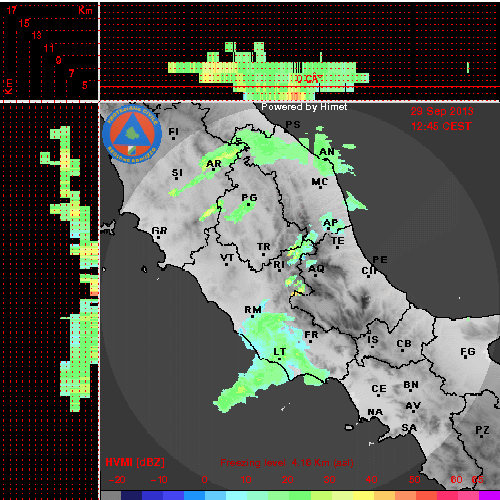
Task: Click the 'Powered by Himet' credit text
Action: click(x=304, y=107)
